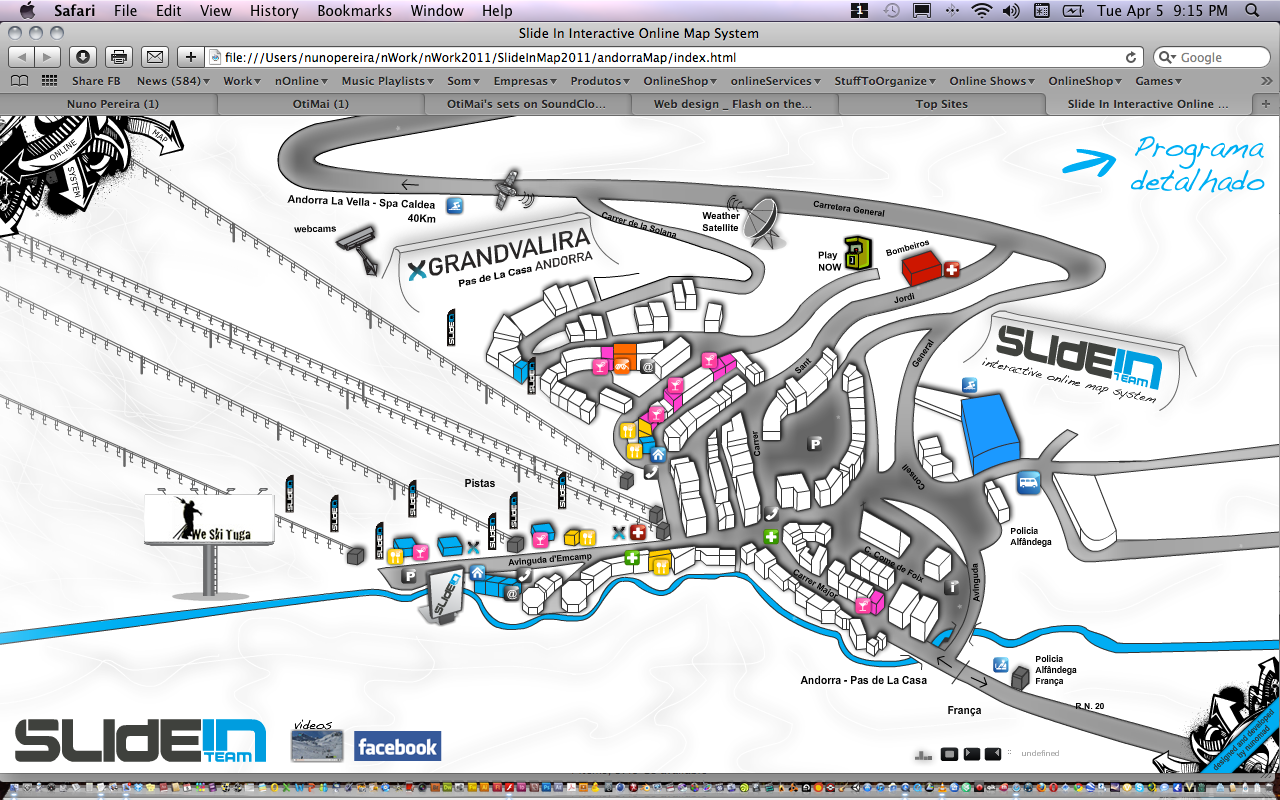1280x800 pixels.
Task: Click the pink cocktail icon near Carrer Major
Action: click(861, 606)
